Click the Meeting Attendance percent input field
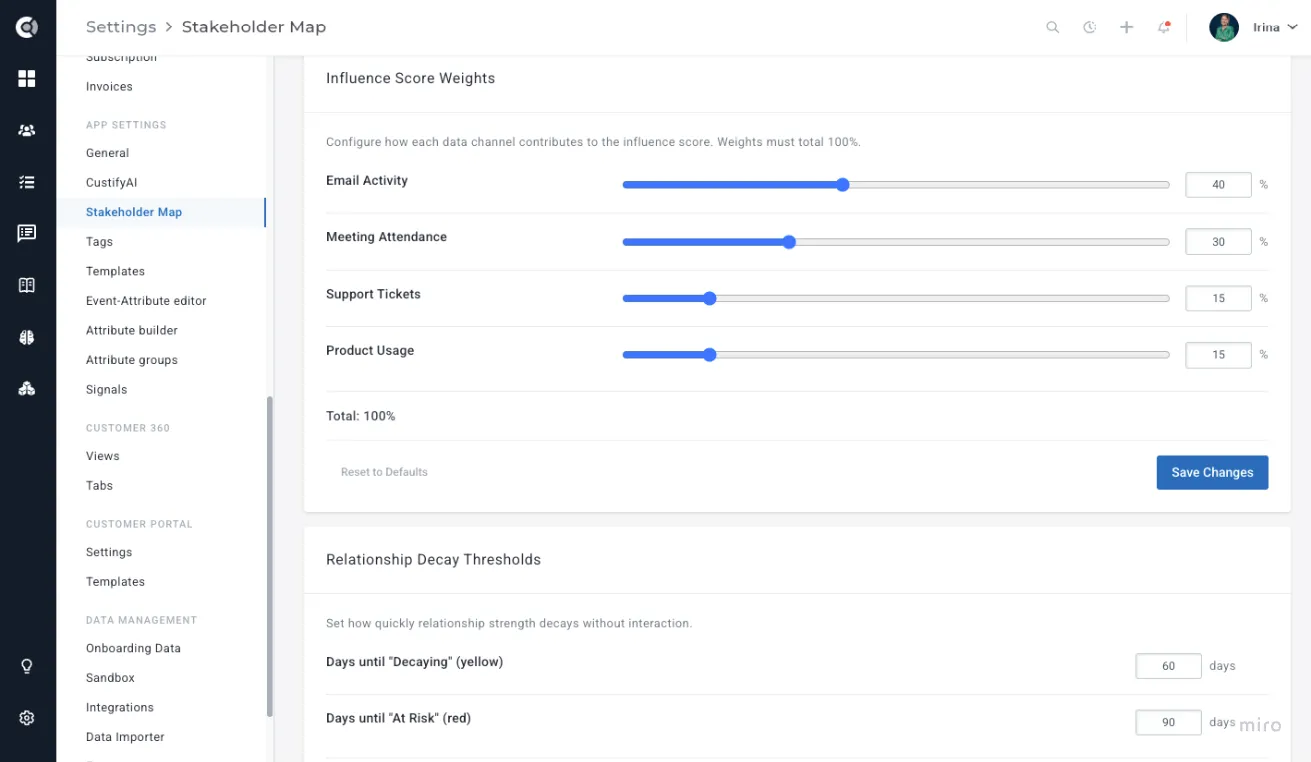The height and width of the screenshot is (762, 1311). point(1218,242)
